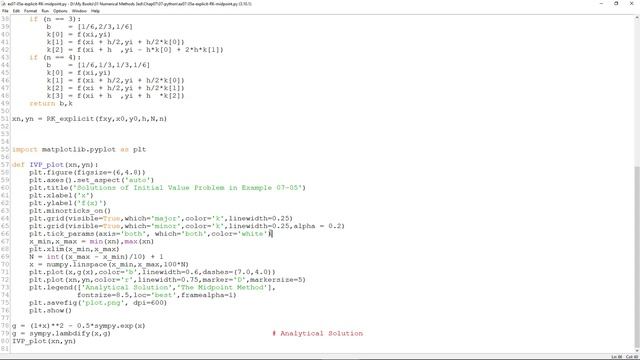Screen dimensions: 640x360
Task: Click the 'return b,k' statement
Action: (51, 104)
